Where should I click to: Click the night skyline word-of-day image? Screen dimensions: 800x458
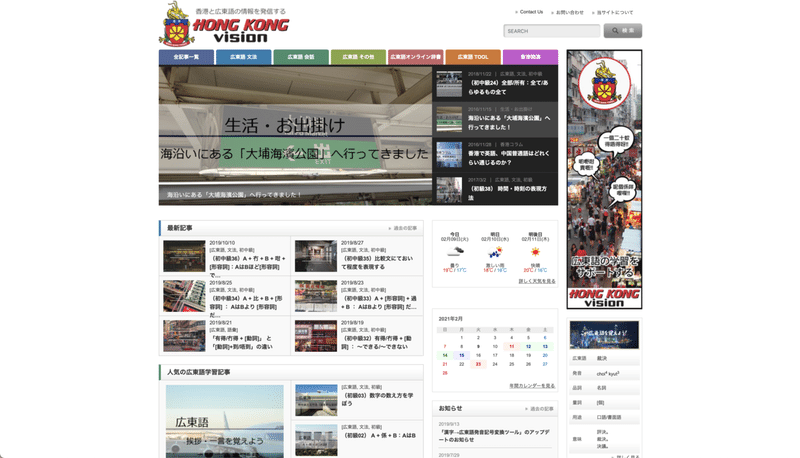pyautogui.click(x=604, y=335)
